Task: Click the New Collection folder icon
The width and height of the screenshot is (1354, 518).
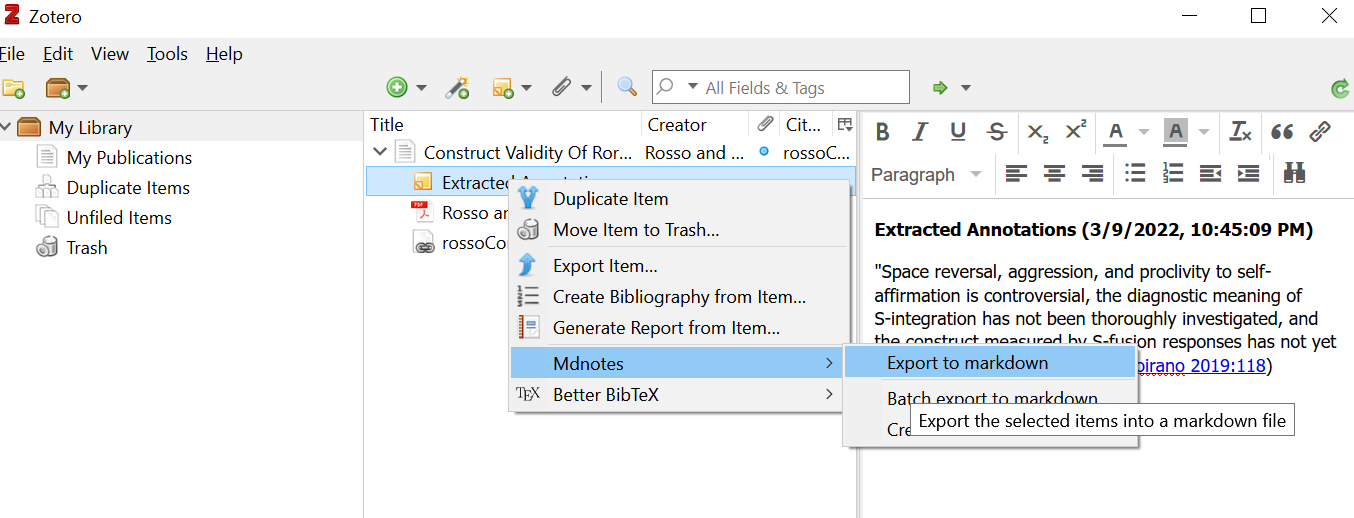Action: click(x=12, y=88)
